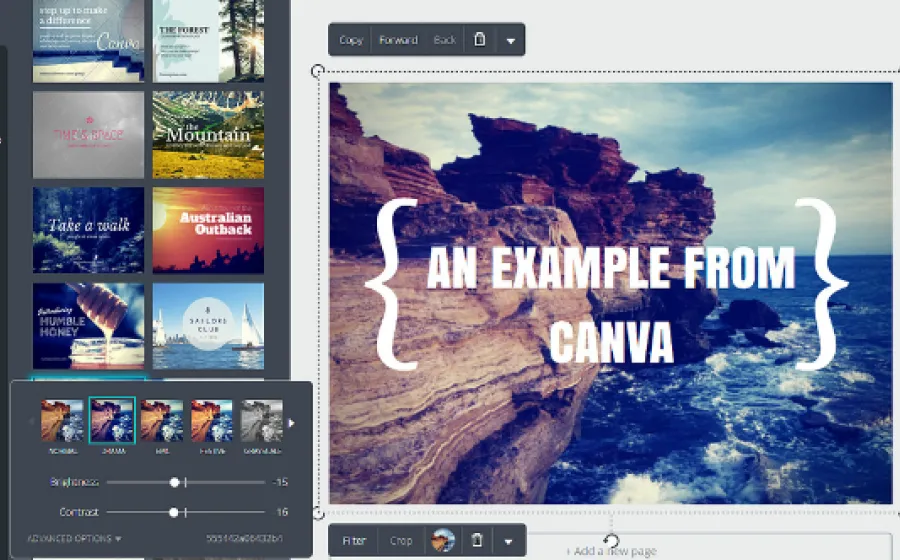Click the Add a new page link

pyautogui.click(x=611, y=551)
